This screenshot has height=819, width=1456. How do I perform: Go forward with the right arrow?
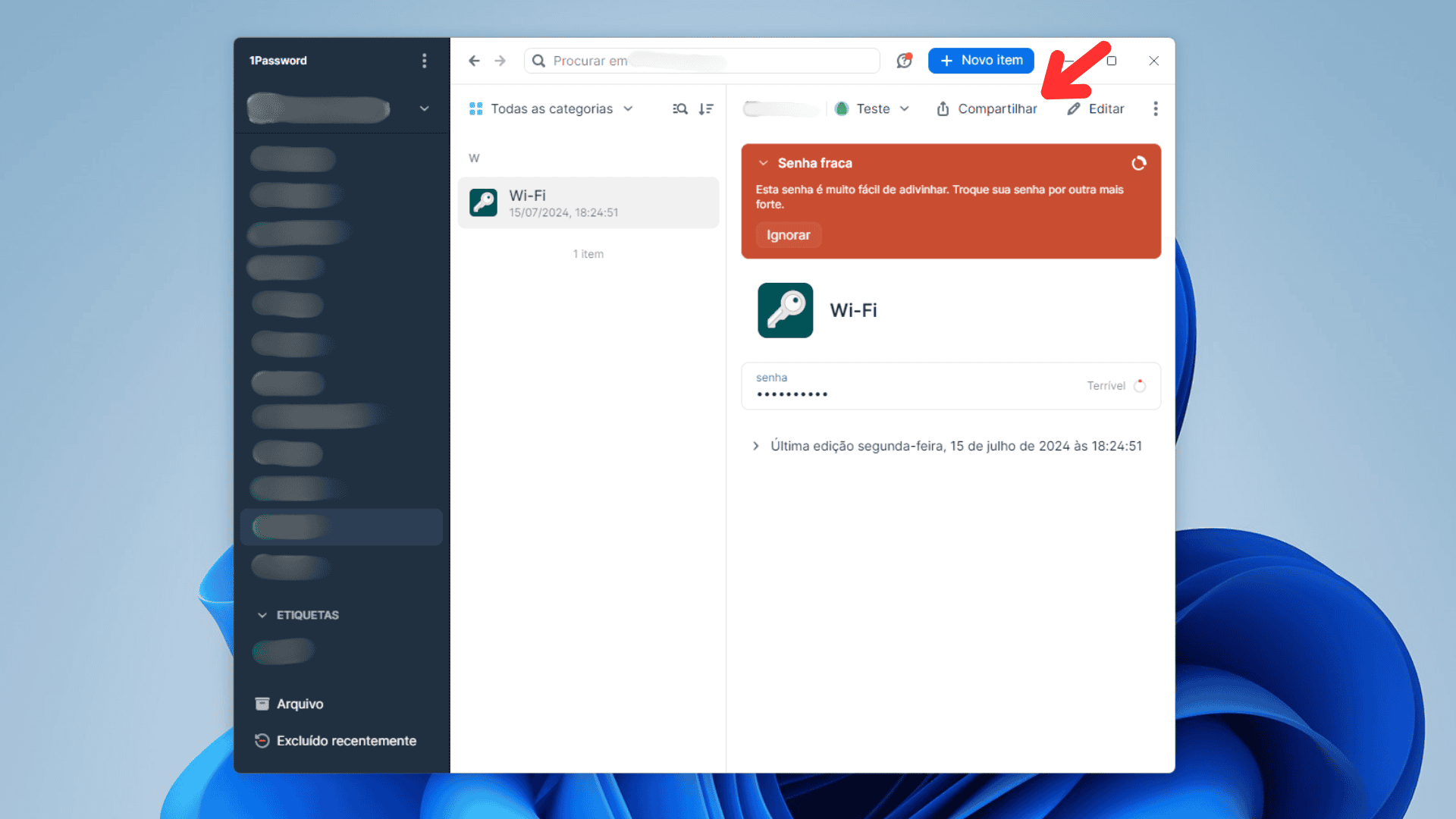pyautogui.click(x=500, y=61)
